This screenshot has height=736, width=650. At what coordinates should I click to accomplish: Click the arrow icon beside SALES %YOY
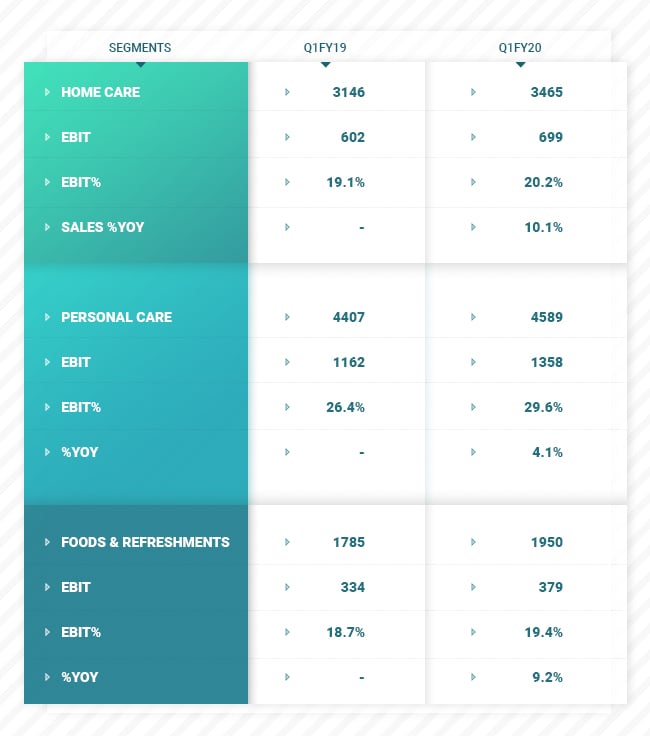47,227
